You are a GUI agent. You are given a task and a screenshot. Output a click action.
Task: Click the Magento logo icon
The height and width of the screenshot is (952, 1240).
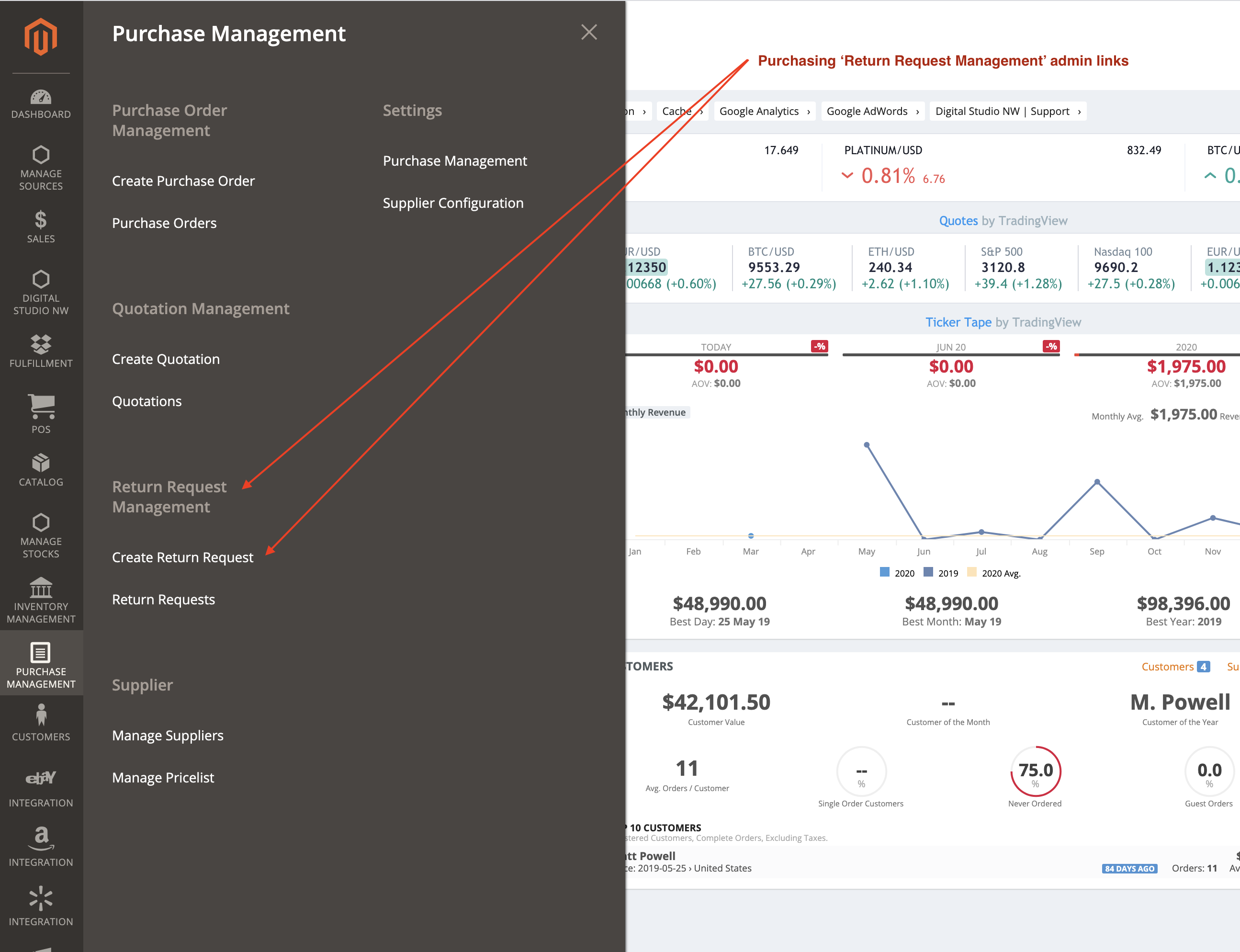[41, 37]
